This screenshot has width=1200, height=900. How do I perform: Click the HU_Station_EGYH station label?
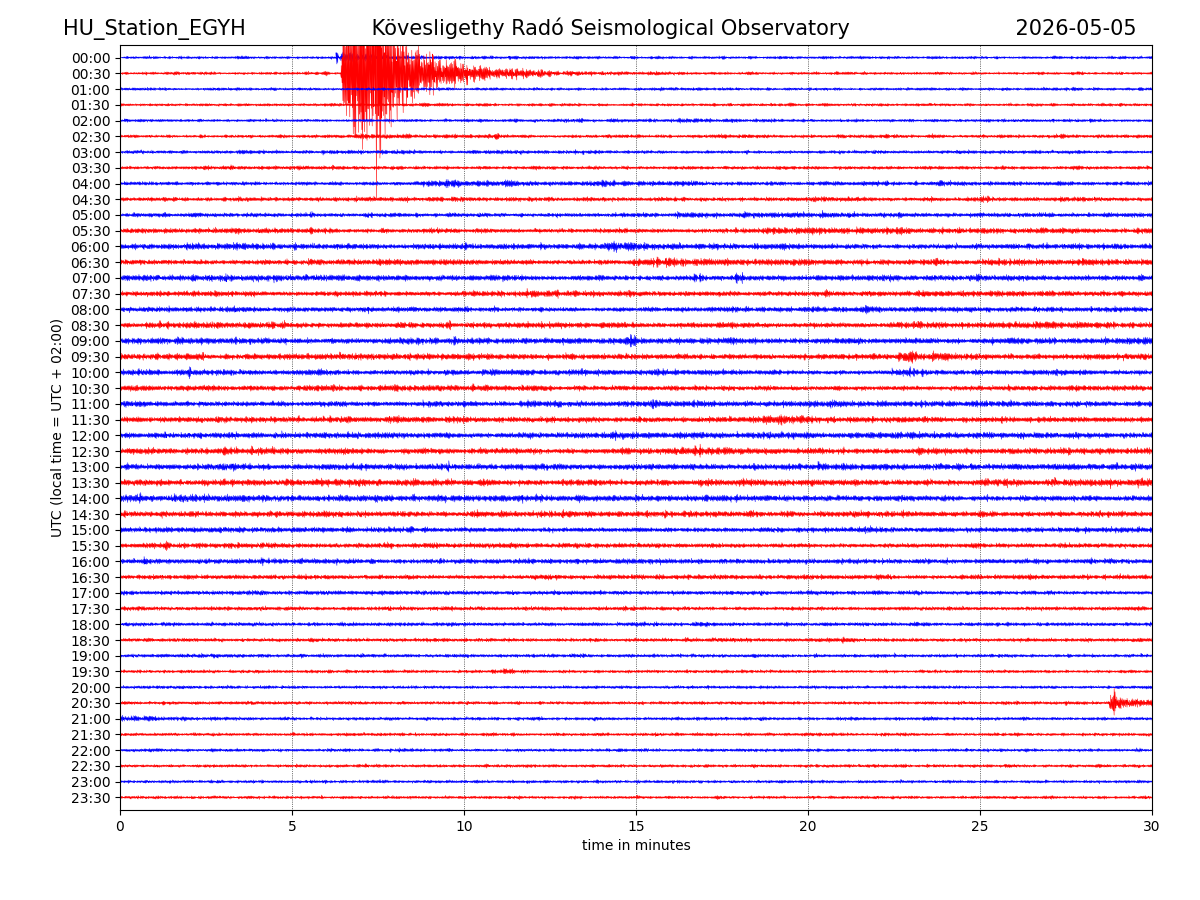point(154,29)
